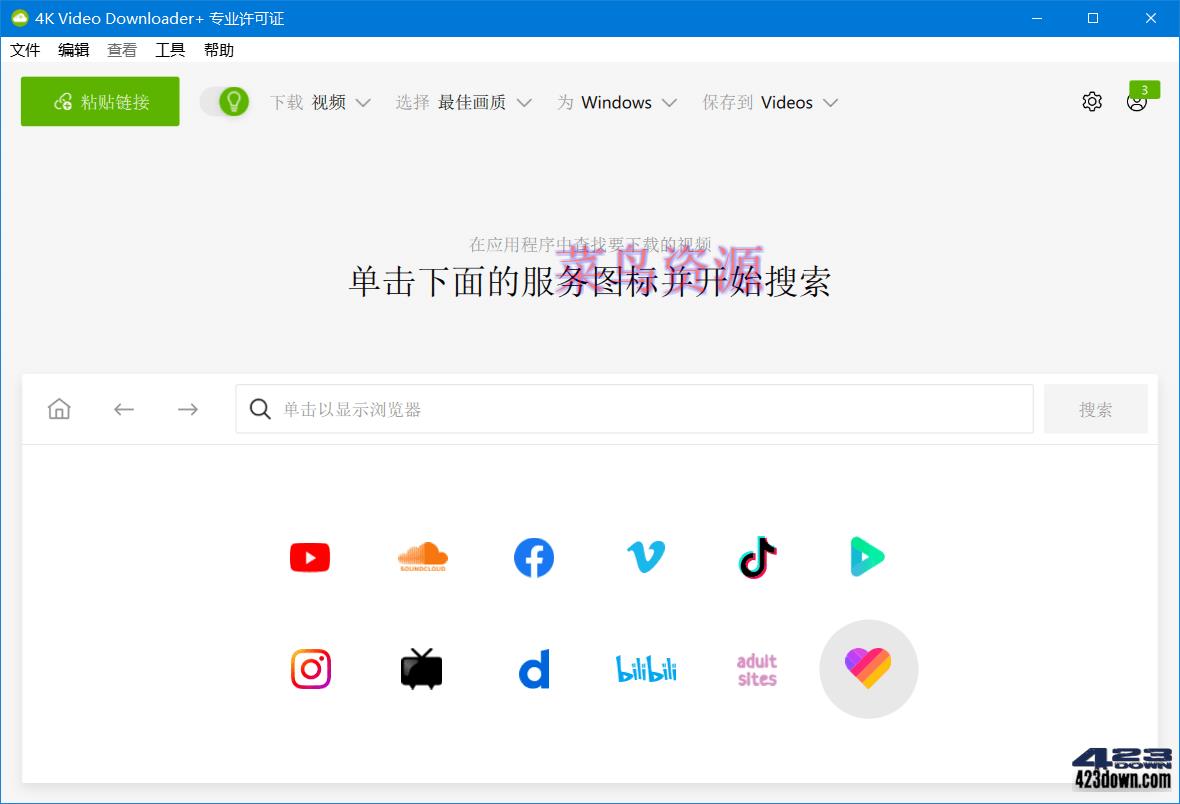Open the 工具 menu
Image resolution: width=1180 pixels, height=804 pixels.
tap(170, 49)
